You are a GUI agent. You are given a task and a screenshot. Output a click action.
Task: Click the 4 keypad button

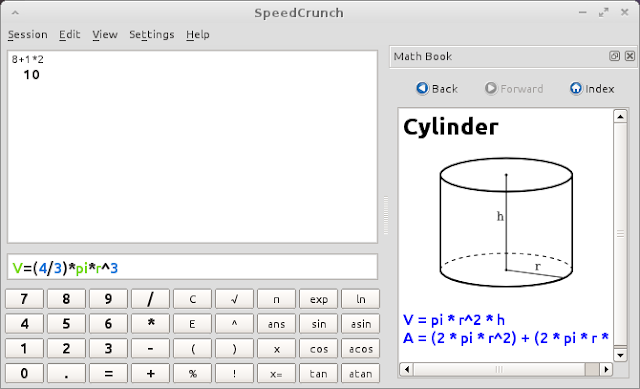tap(24, 324)
